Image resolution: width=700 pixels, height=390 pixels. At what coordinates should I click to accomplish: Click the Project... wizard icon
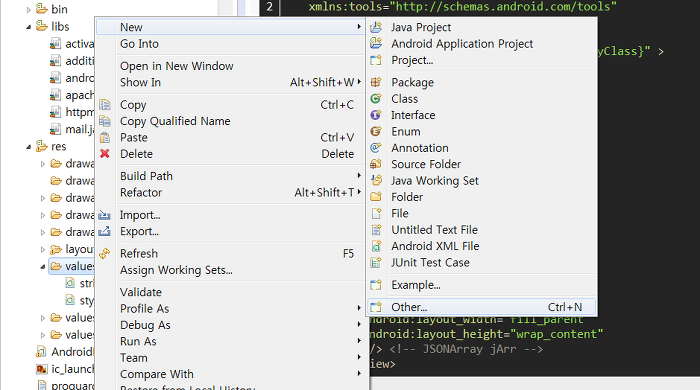coord(376,60)
